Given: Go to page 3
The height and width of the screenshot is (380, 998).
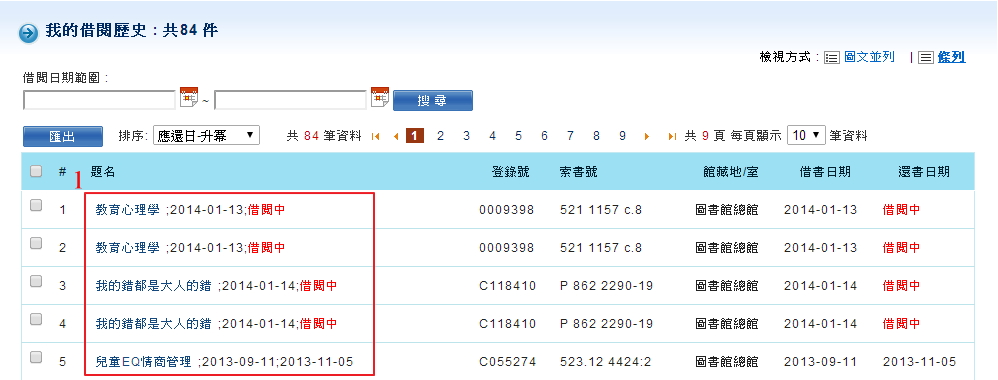Looking at the screenshot, I should click(467, 136).
